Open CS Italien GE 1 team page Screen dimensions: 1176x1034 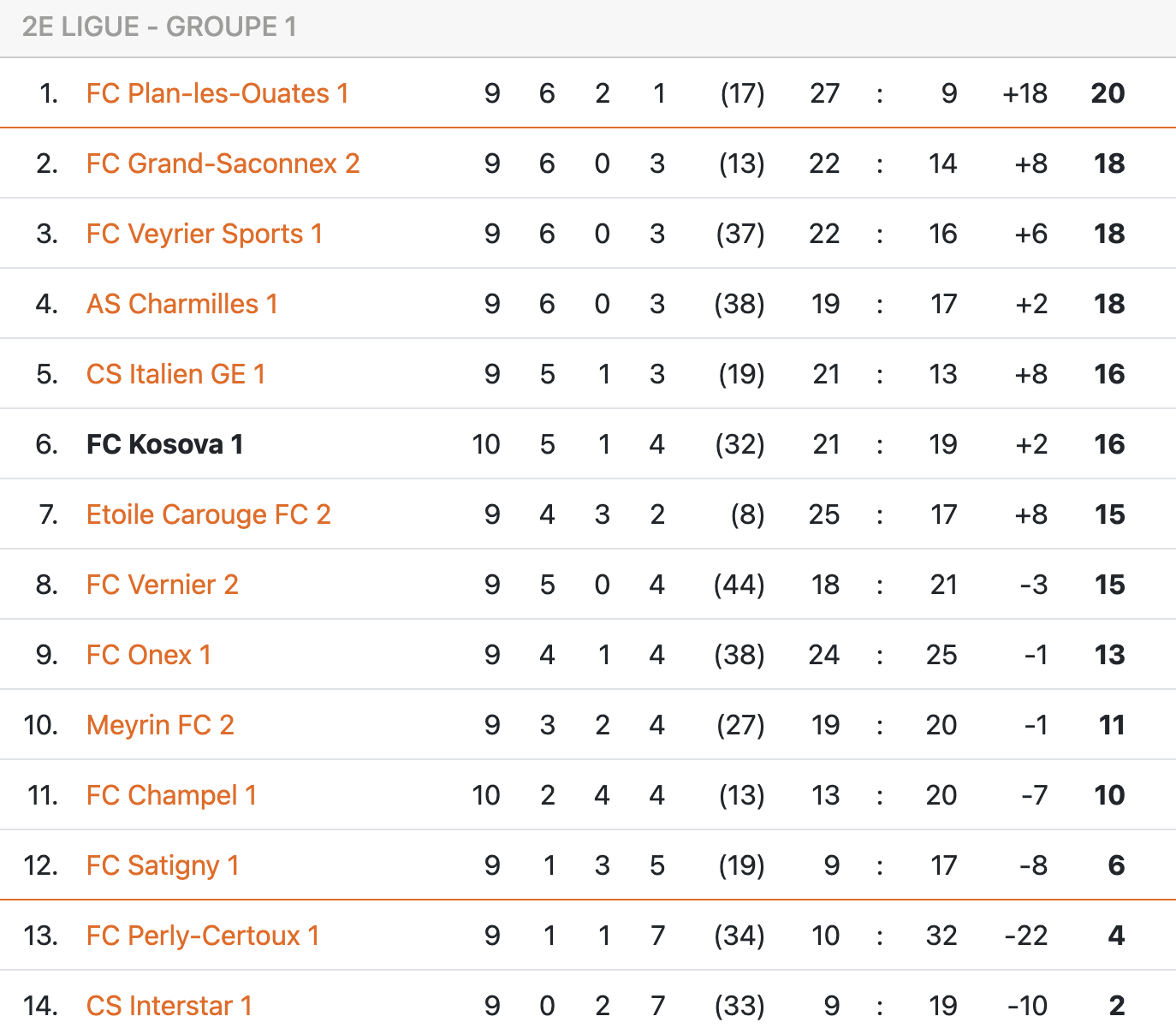point(175,374)
